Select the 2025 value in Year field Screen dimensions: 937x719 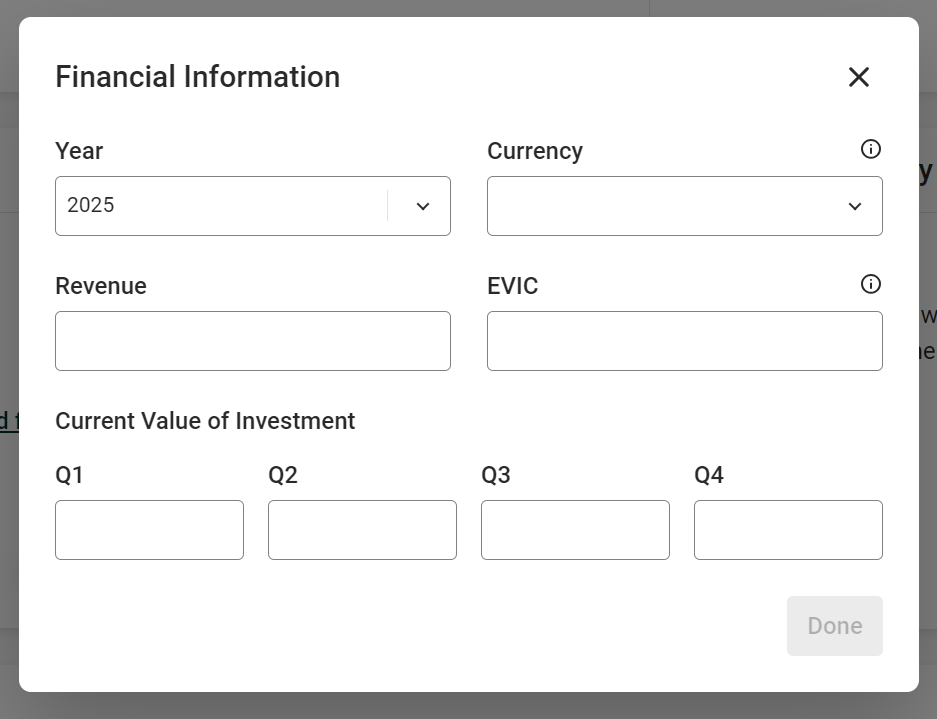91,205
